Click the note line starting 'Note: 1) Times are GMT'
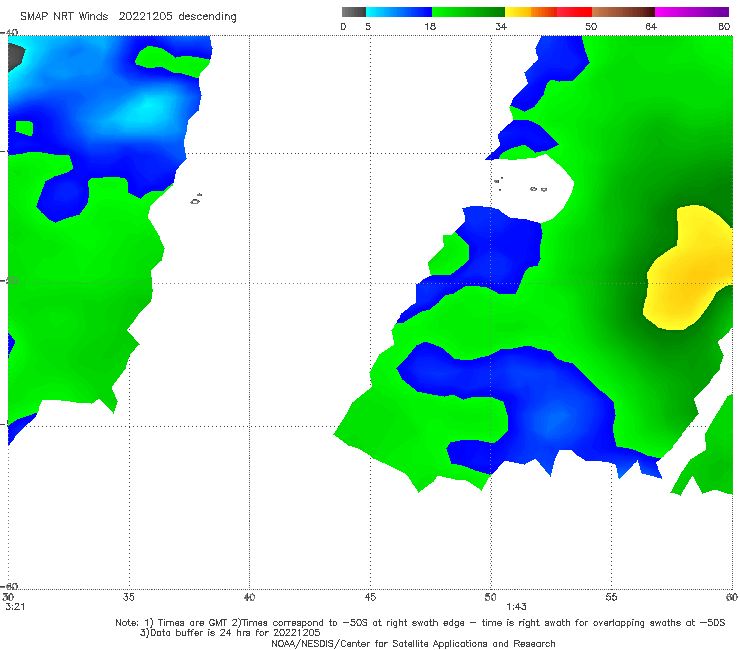Image resolution: width=740 pixels, height=650 pixels. tap(420, 623)
